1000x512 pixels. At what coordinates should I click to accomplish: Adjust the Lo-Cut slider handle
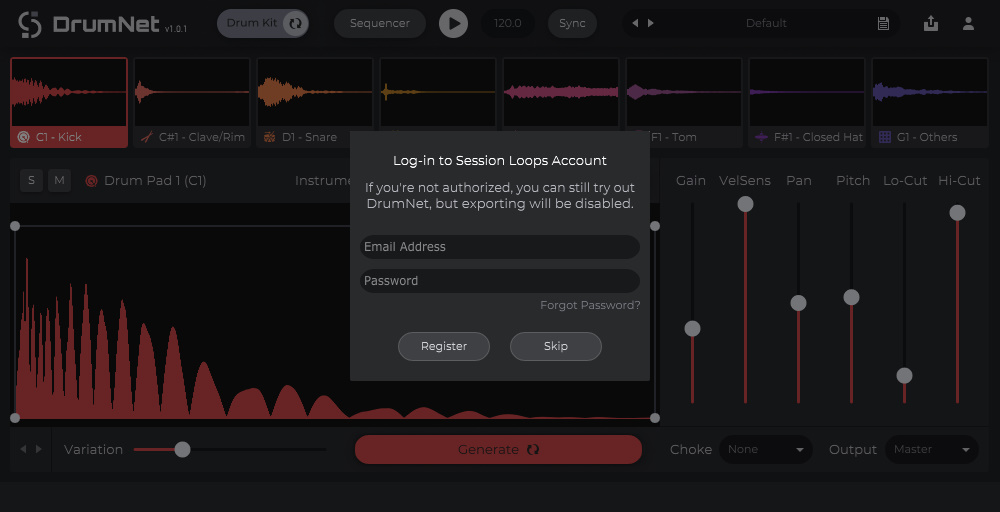904,376
